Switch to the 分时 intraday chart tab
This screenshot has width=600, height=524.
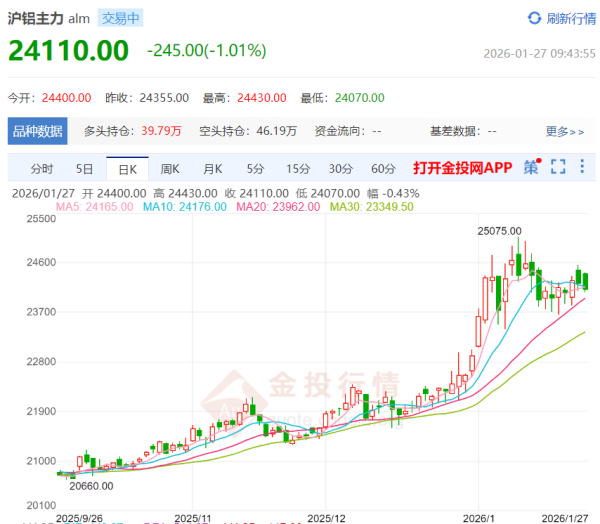41,168
